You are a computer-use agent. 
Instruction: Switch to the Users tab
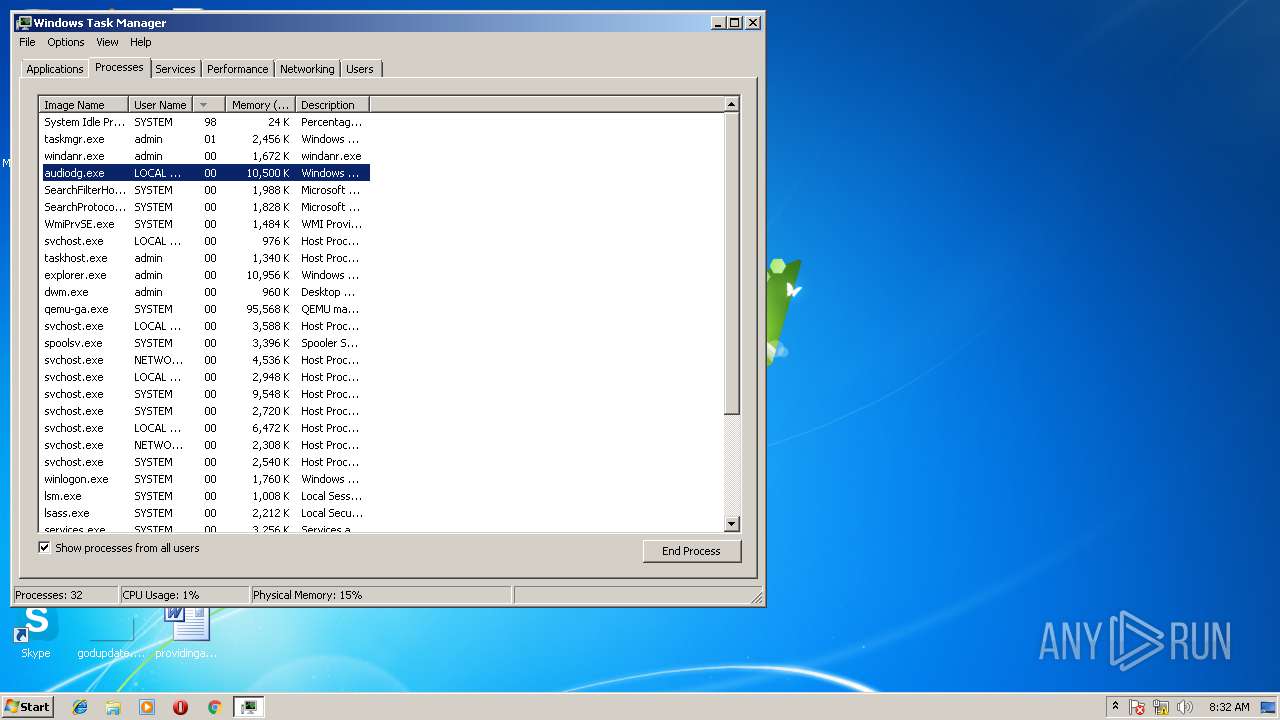(360, 69)
